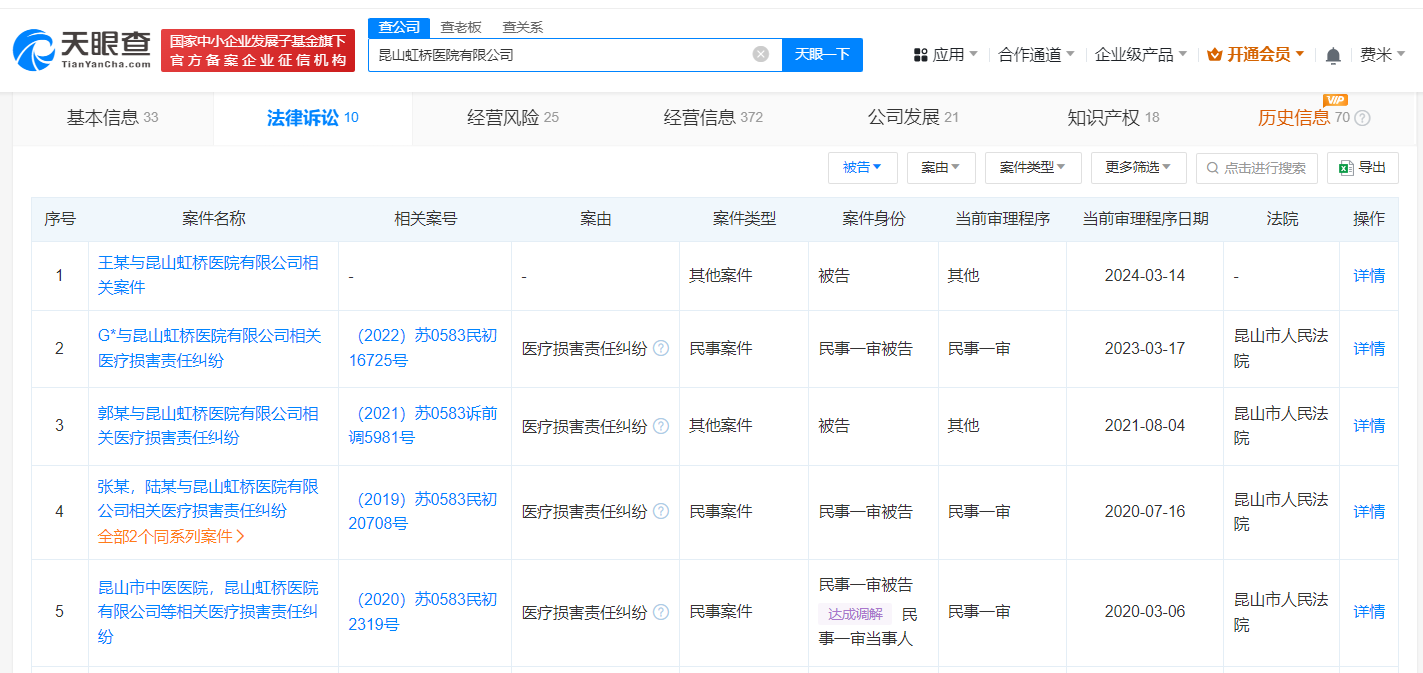Click the 开通会员 crown icon
This screenshot has width=1423, height=673.
point(1213,54)
